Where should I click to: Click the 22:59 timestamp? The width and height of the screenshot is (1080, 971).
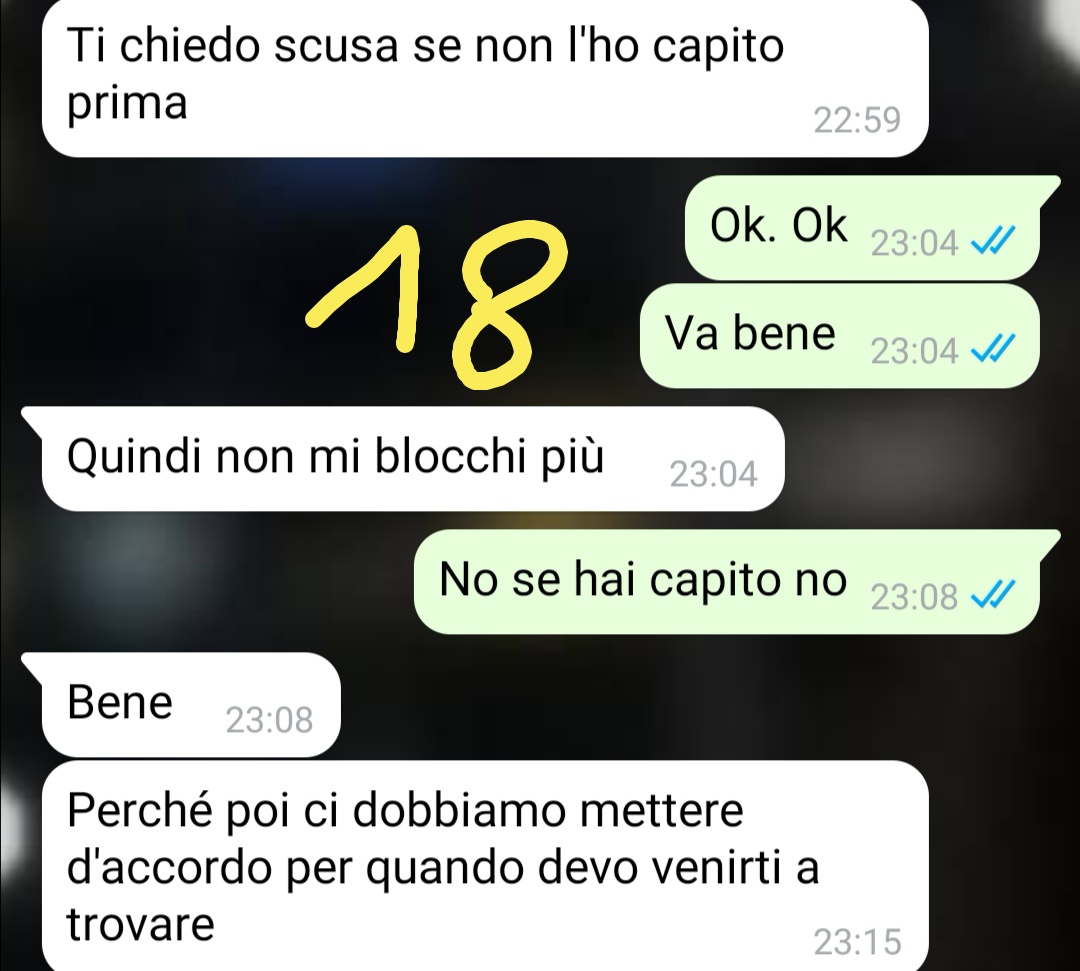click(857, 120)
